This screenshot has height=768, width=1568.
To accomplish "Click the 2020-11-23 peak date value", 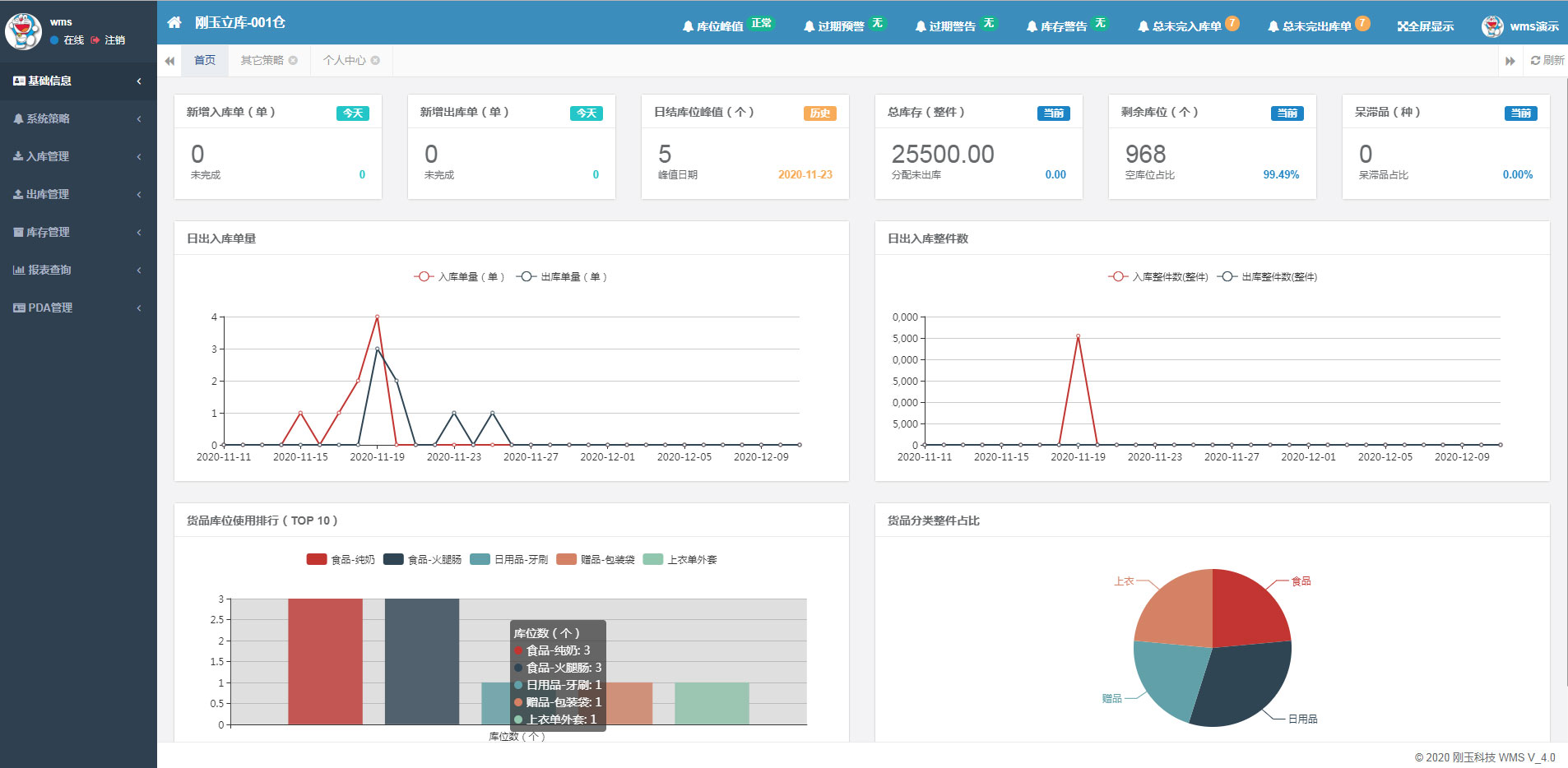I will 805,174.
